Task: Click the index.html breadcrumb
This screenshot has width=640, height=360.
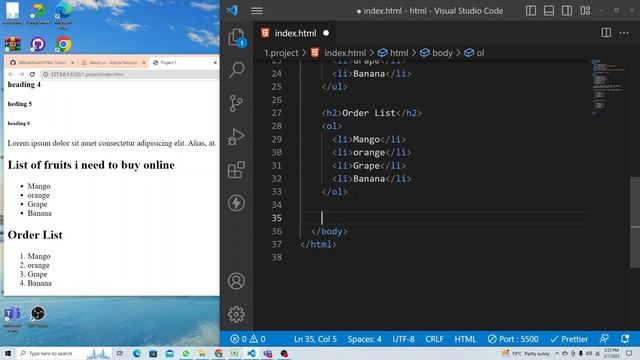Action: coord(345,53)
